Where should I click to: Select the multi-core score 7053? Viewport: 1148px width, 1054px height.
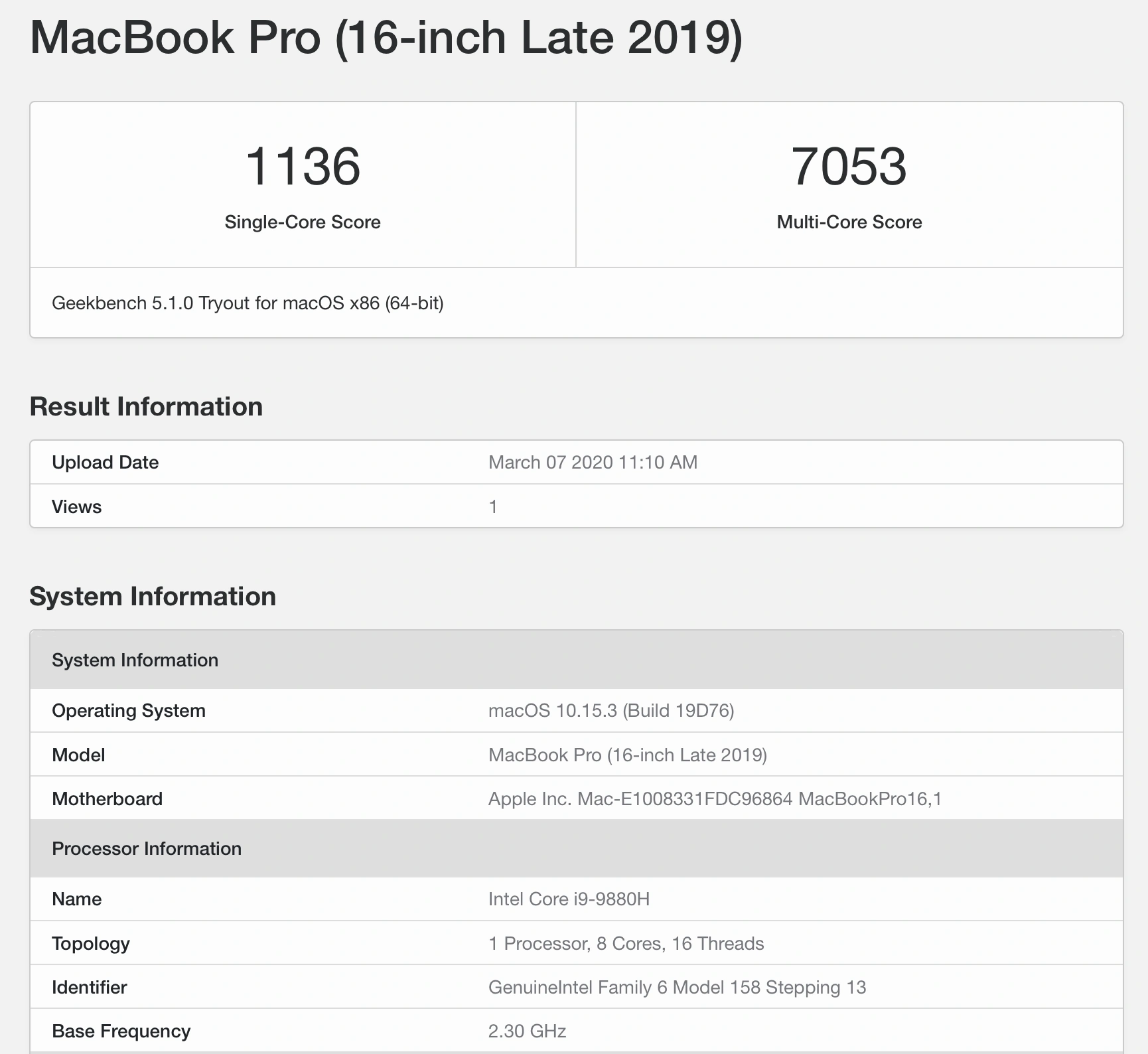[849, 166]
